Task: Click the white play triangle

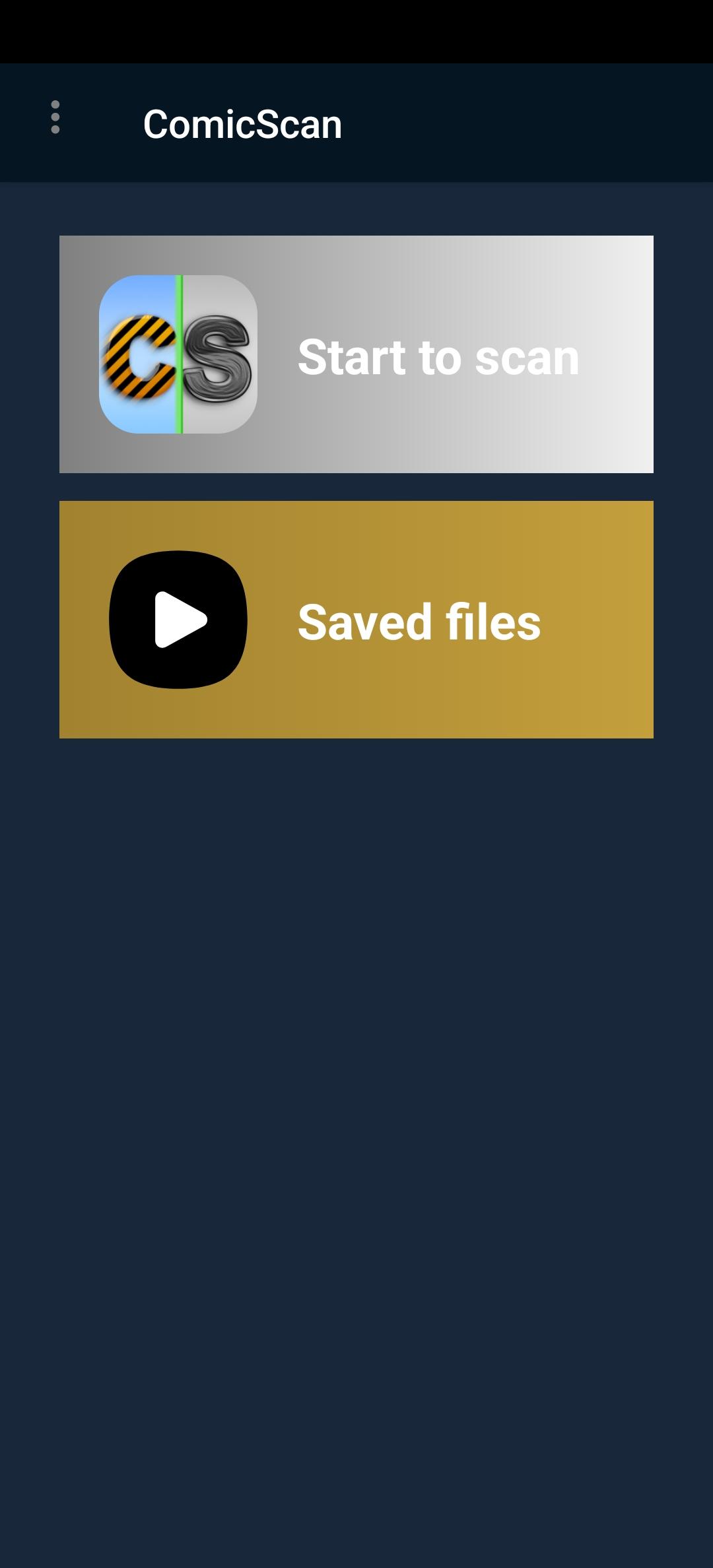Action: (181, 620)
